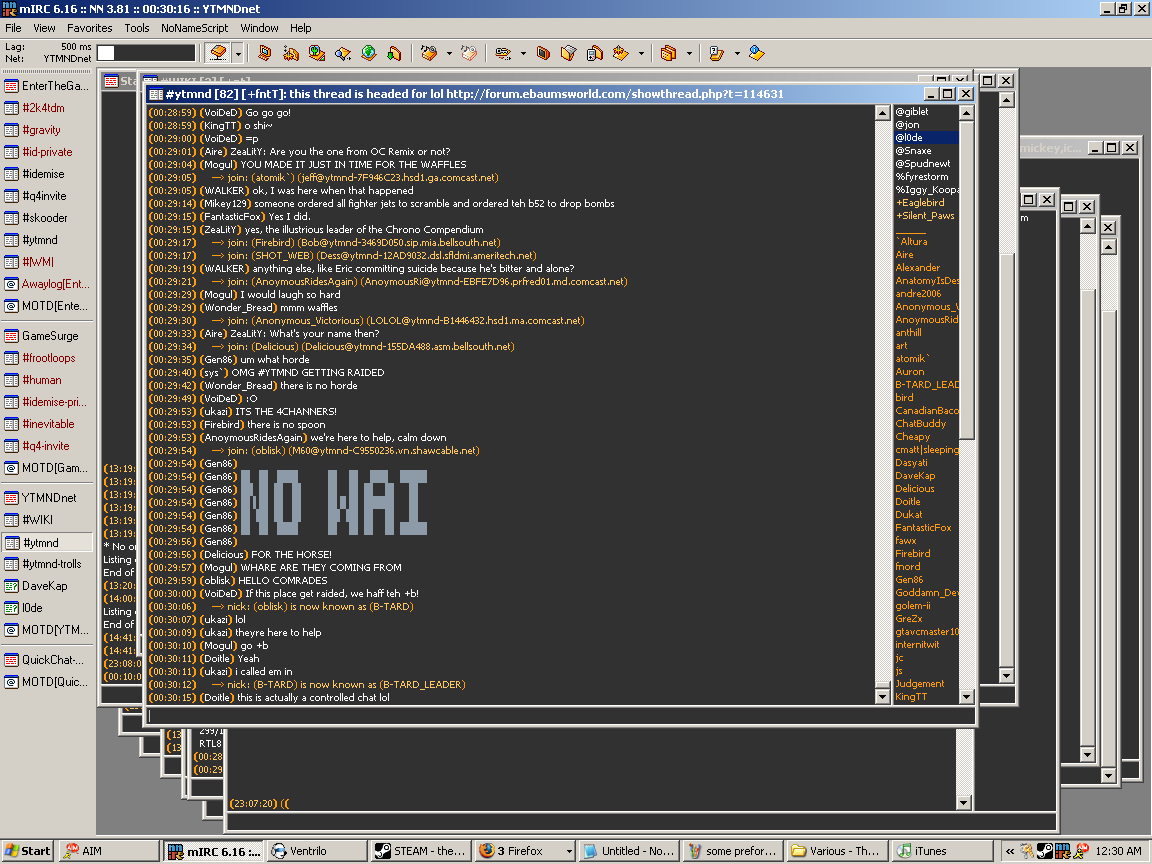Click the Start button

click(27, 851)
